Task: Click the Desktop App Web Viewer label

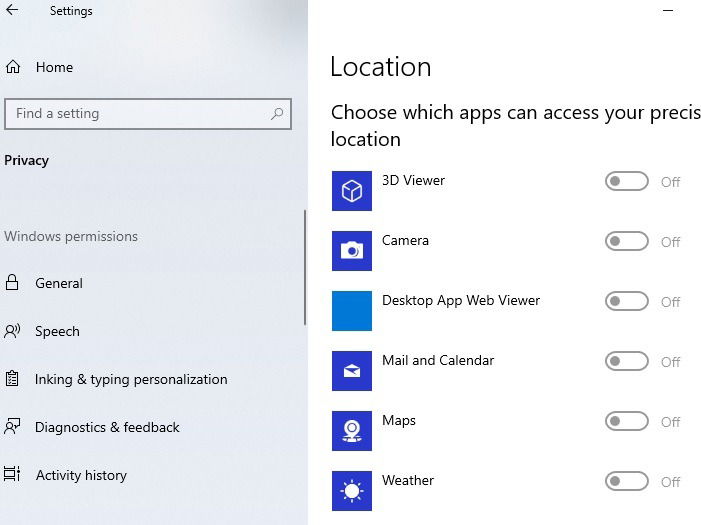Action: click(461, 301)
